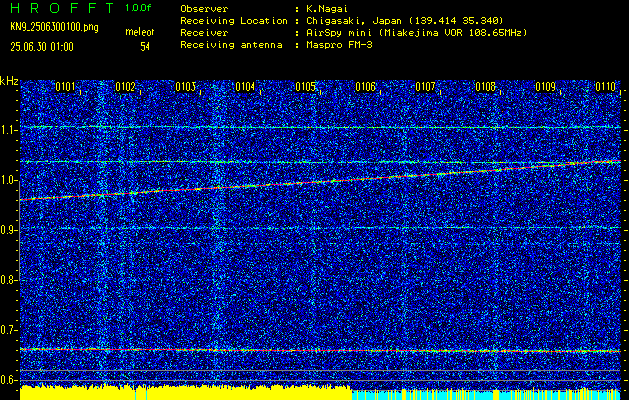
Task: Click the 0.6 kHz axis label
Action: point(8,380)
